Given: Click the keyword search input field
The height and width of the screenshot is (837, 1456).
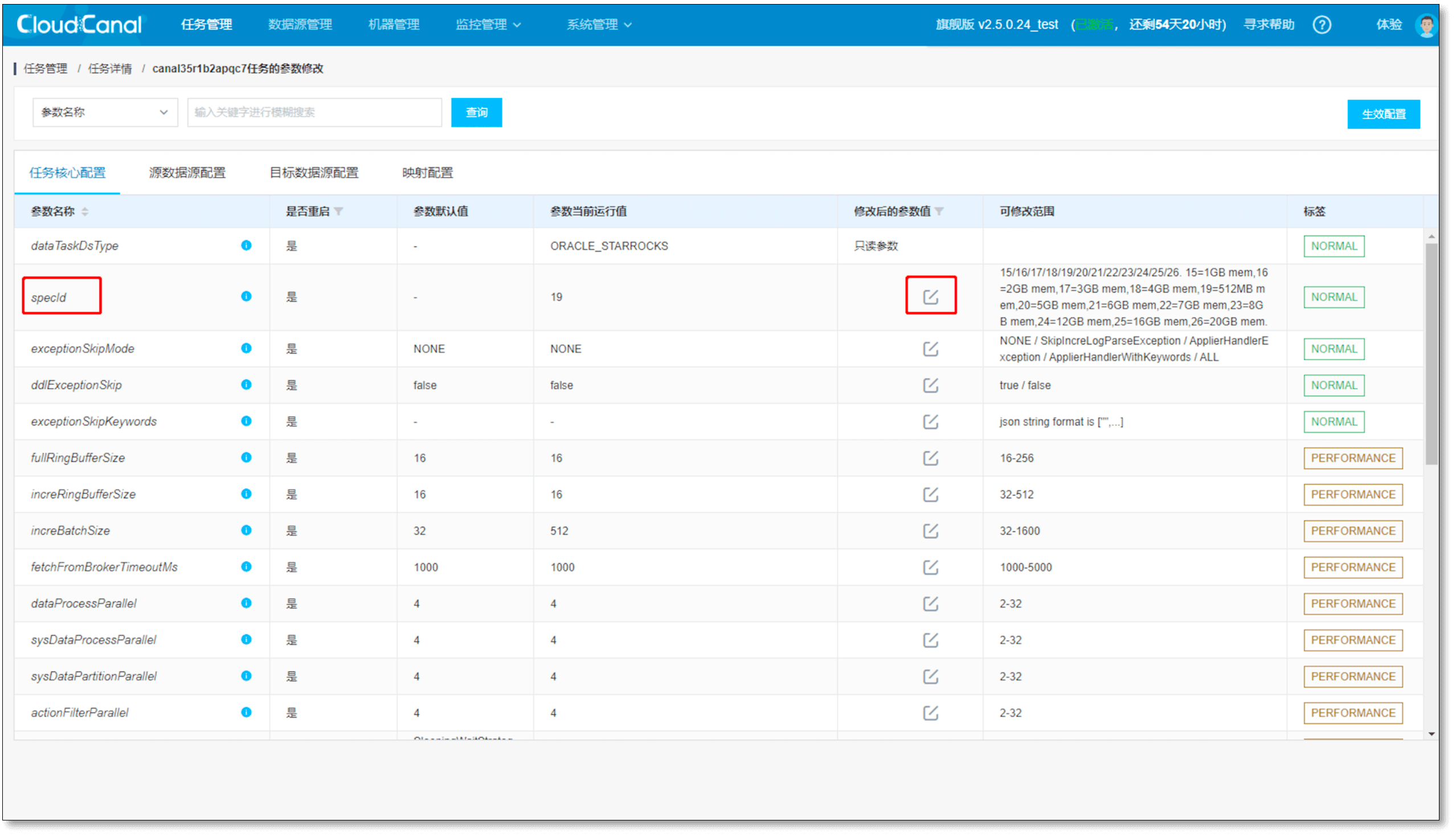Looking at the screenshot, I should pyautogui.click(x=314, y=112).
